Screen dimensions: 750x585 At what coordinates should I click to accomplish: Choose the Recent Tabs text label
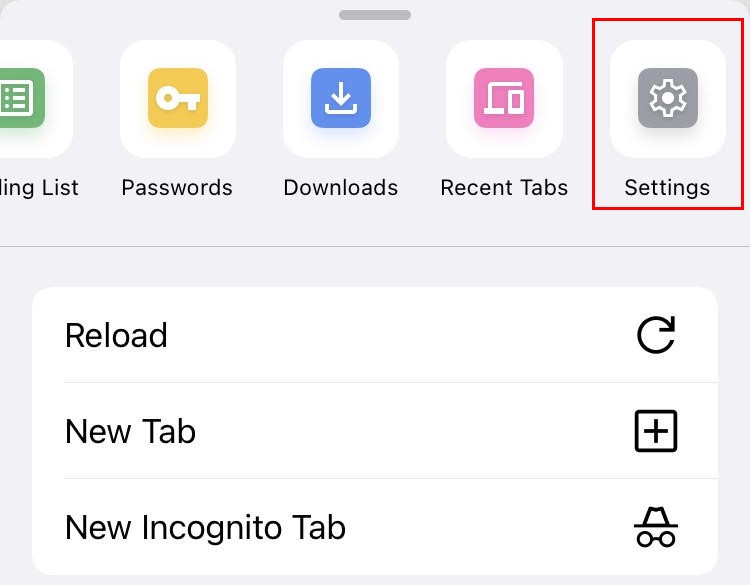[x=504, y=188]
